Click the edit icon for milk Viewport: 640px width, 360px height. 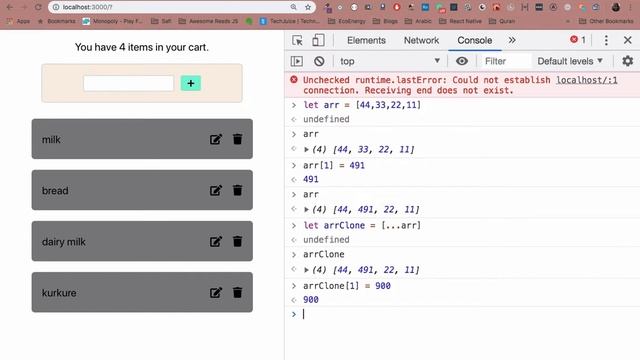click(x=216, y=139)
